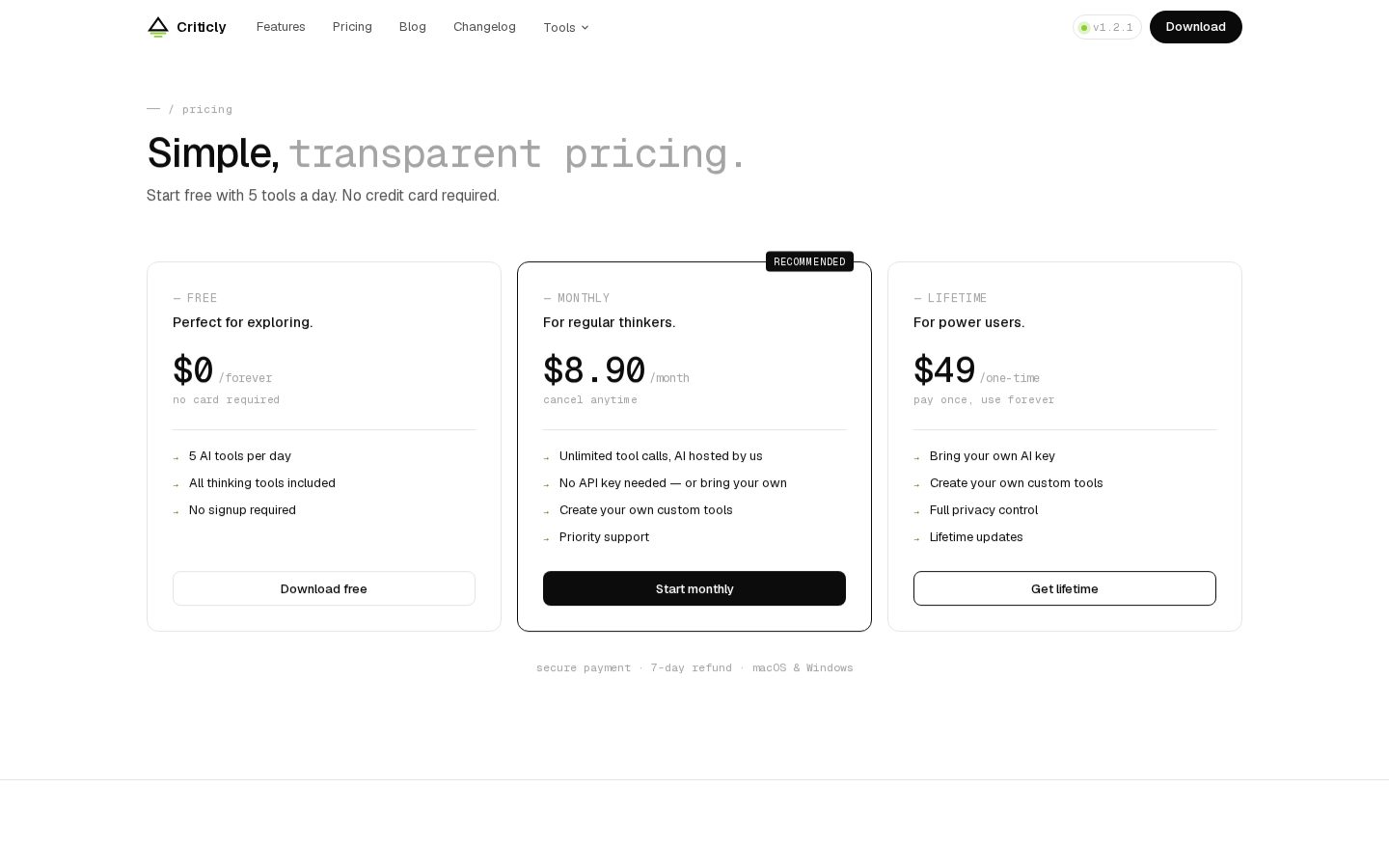Open the Changelog nav item

point(484,27)
